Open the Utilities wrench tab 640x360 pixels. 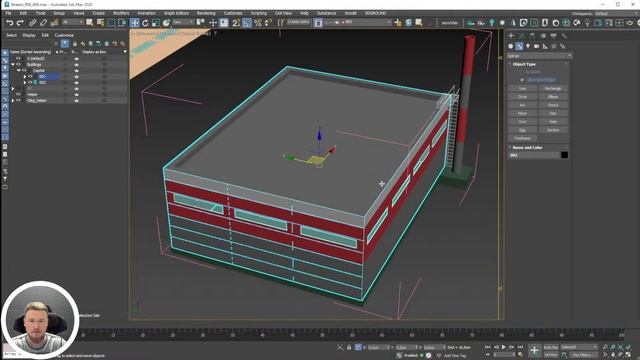[x=564, y=36]
